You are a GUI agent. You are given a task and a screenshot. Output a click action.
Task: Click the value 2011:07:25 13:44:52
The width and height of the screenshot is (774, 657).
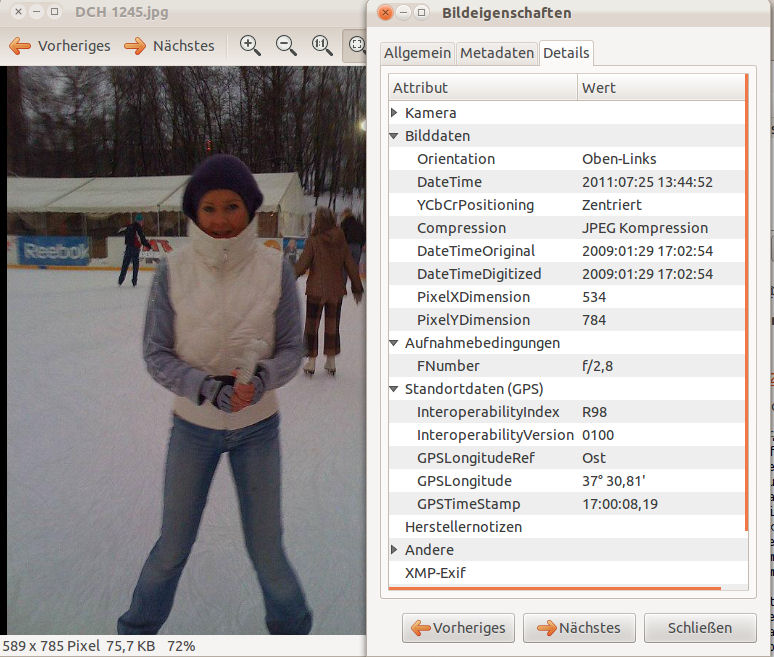coord(647,182)
